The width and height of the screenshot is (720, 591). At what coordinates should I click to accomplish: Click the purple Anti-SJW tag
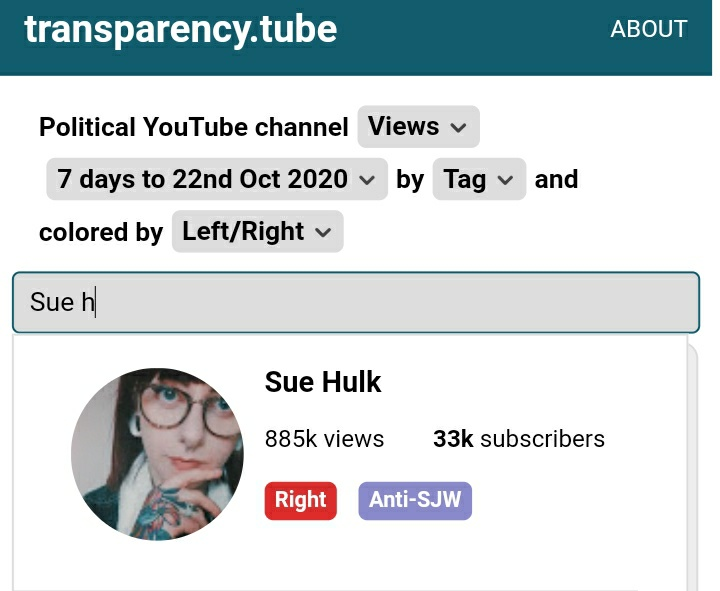click(x=415, y=501)
